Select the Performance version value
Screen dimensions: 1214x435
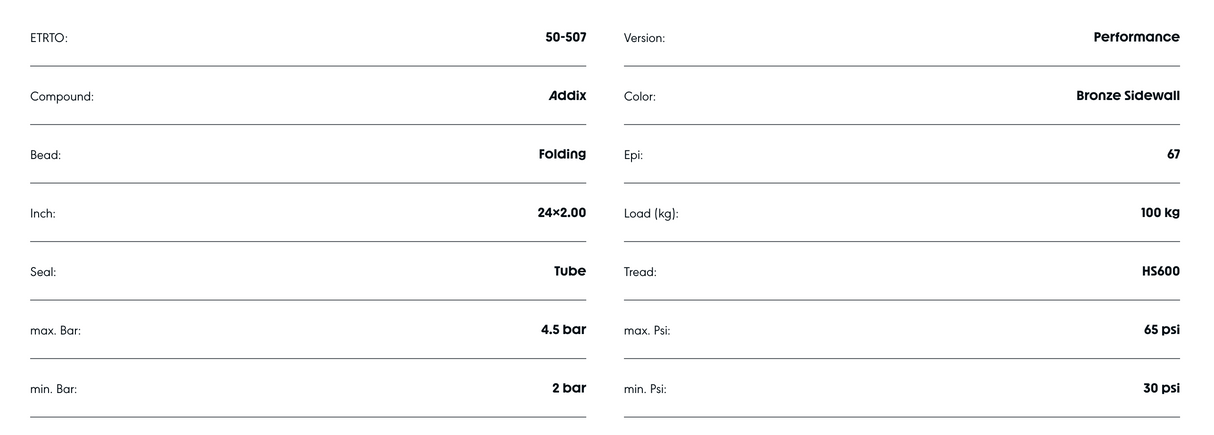tap(1136, 38)
